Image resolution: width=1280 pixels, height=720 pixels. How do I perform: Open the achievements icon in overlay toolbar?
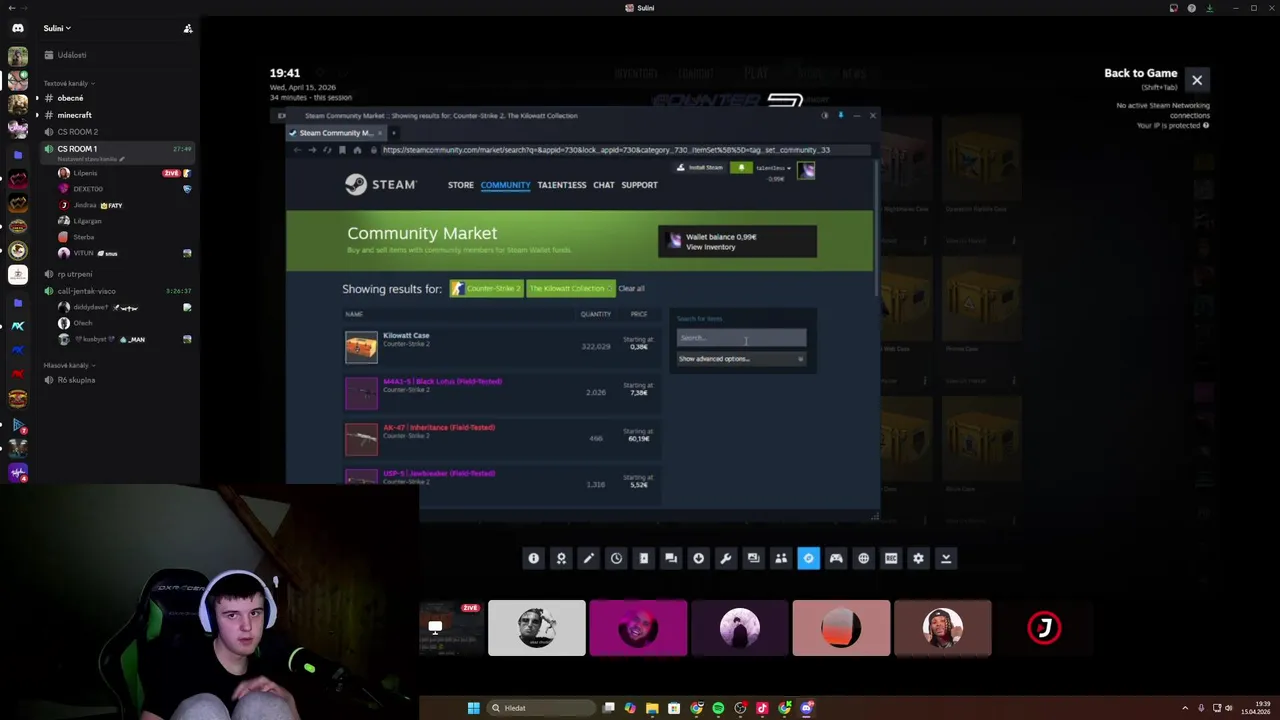(x=561, y=558)
